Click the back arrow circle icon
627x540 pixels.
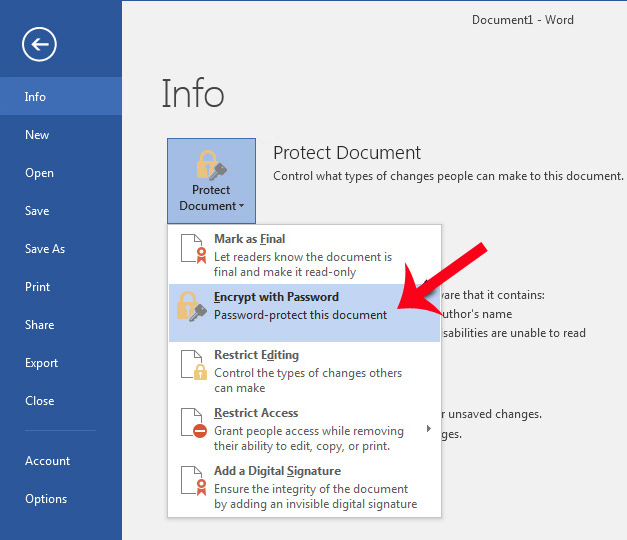(x=39, y=44)
